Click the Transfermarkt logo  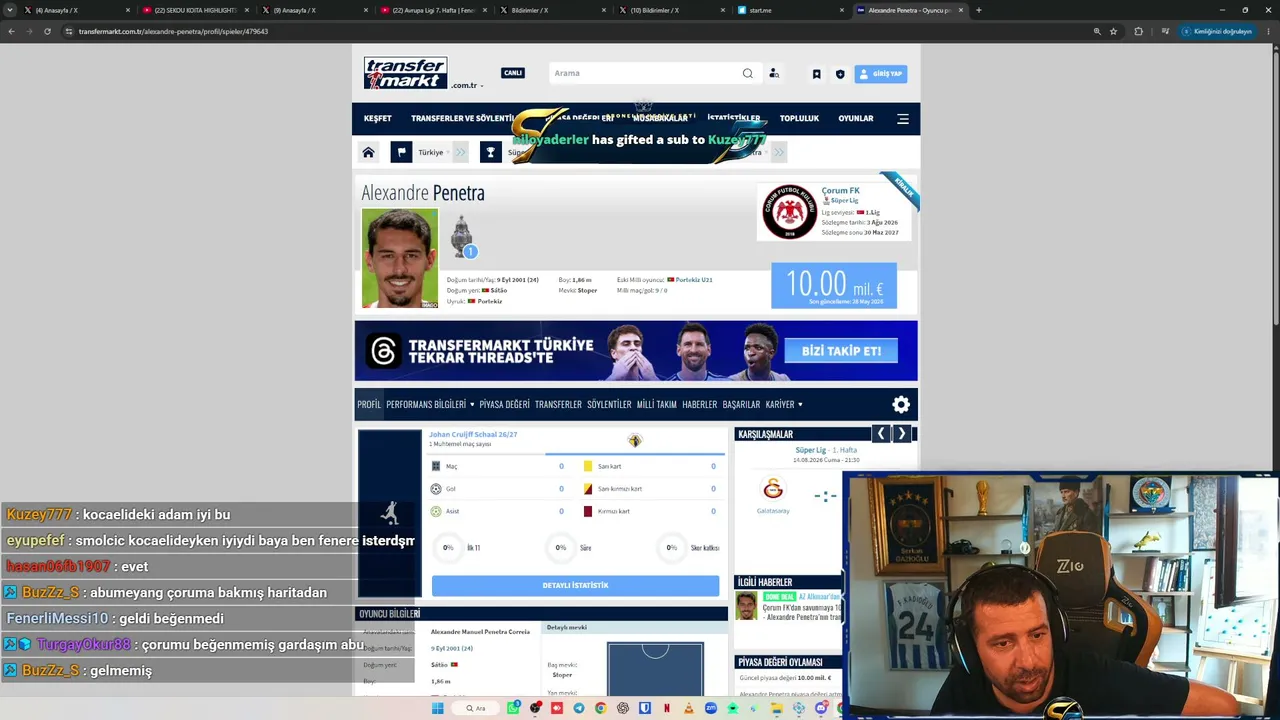coord(405,73)
